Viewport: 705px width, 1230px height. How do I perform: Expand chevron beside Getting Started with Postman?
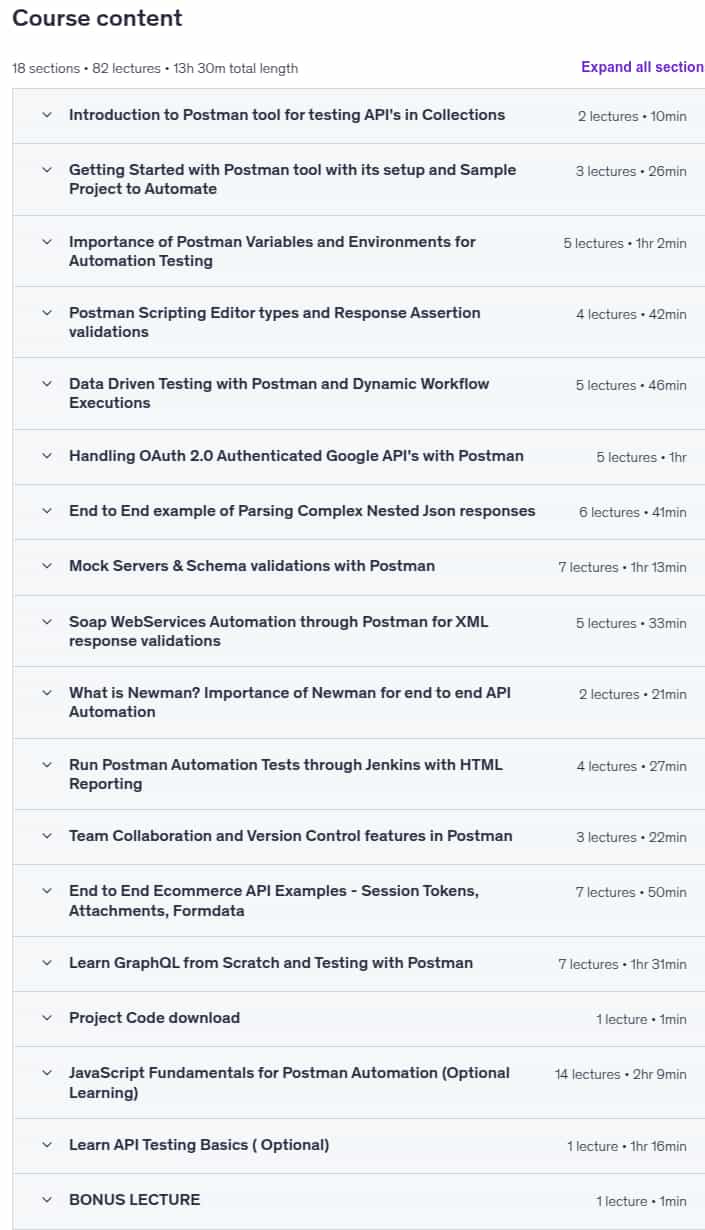[46, 170]
